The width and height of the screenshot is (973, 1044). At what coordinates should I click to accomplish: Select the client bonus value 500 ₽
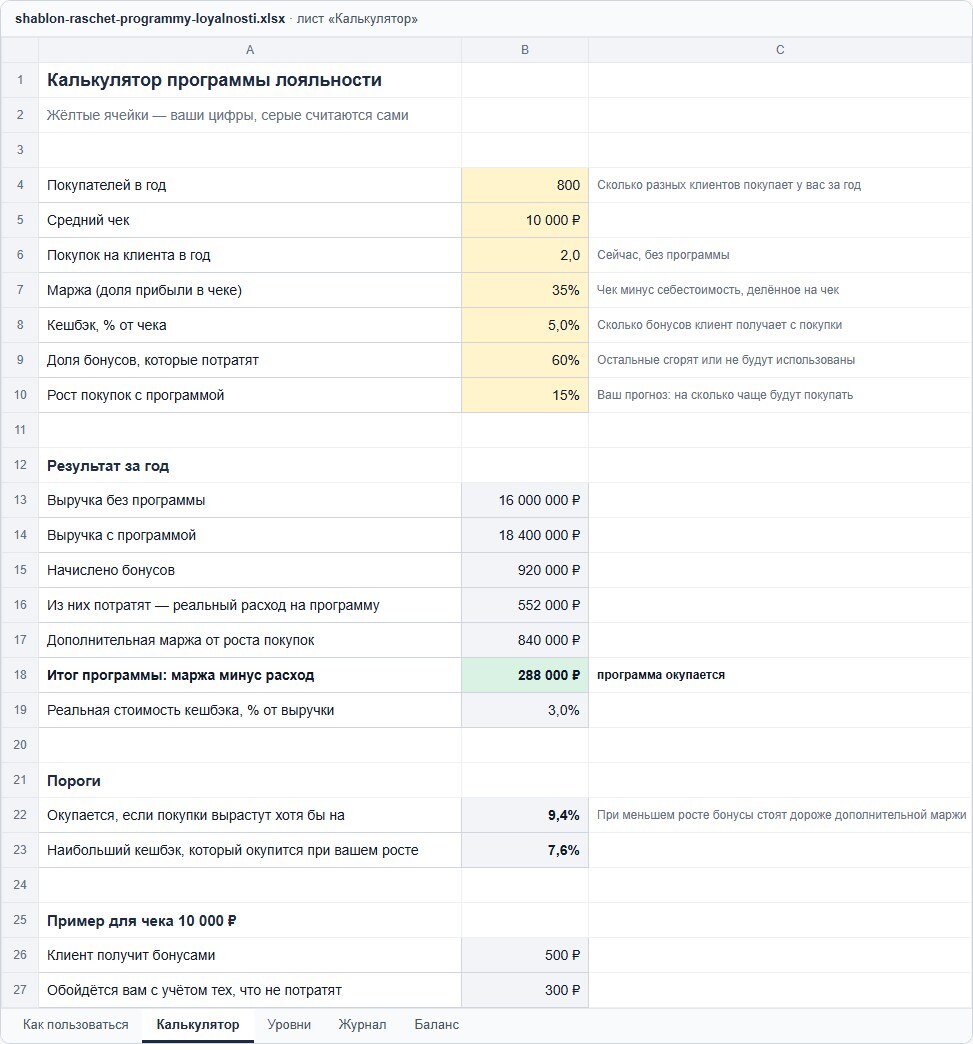525,955
